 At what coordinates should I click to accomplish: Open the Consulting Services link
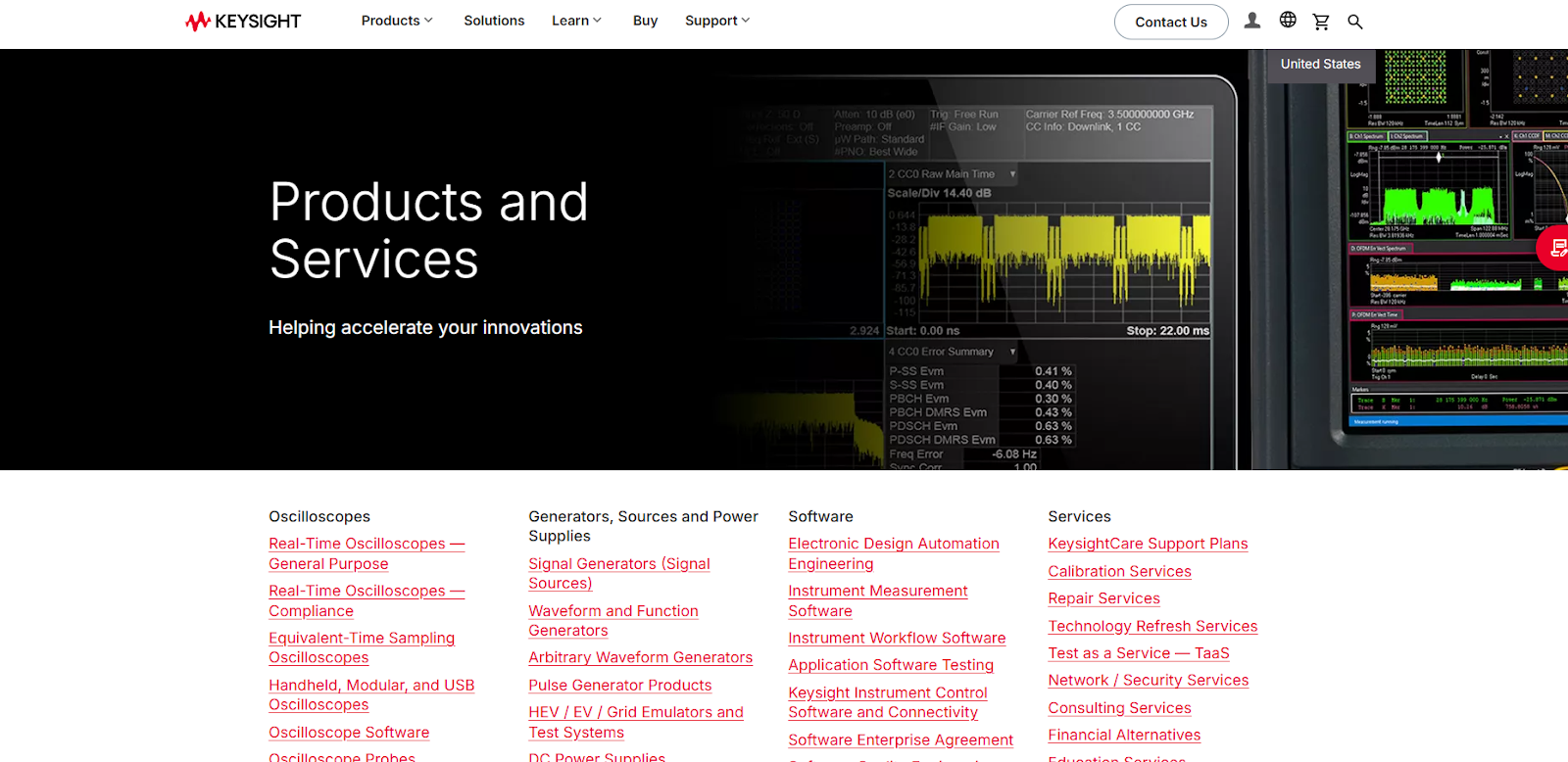1119,708
